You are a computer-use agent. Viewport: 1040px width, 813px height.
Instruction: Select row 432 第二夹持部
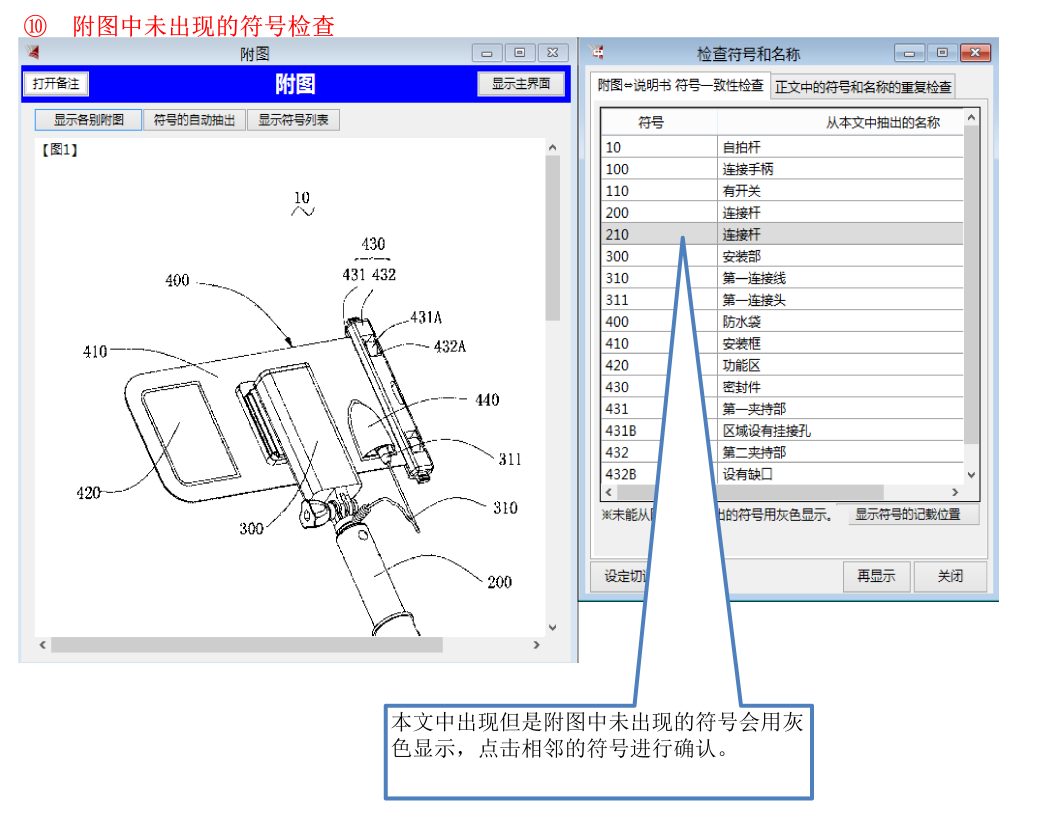tap(782, 453)
